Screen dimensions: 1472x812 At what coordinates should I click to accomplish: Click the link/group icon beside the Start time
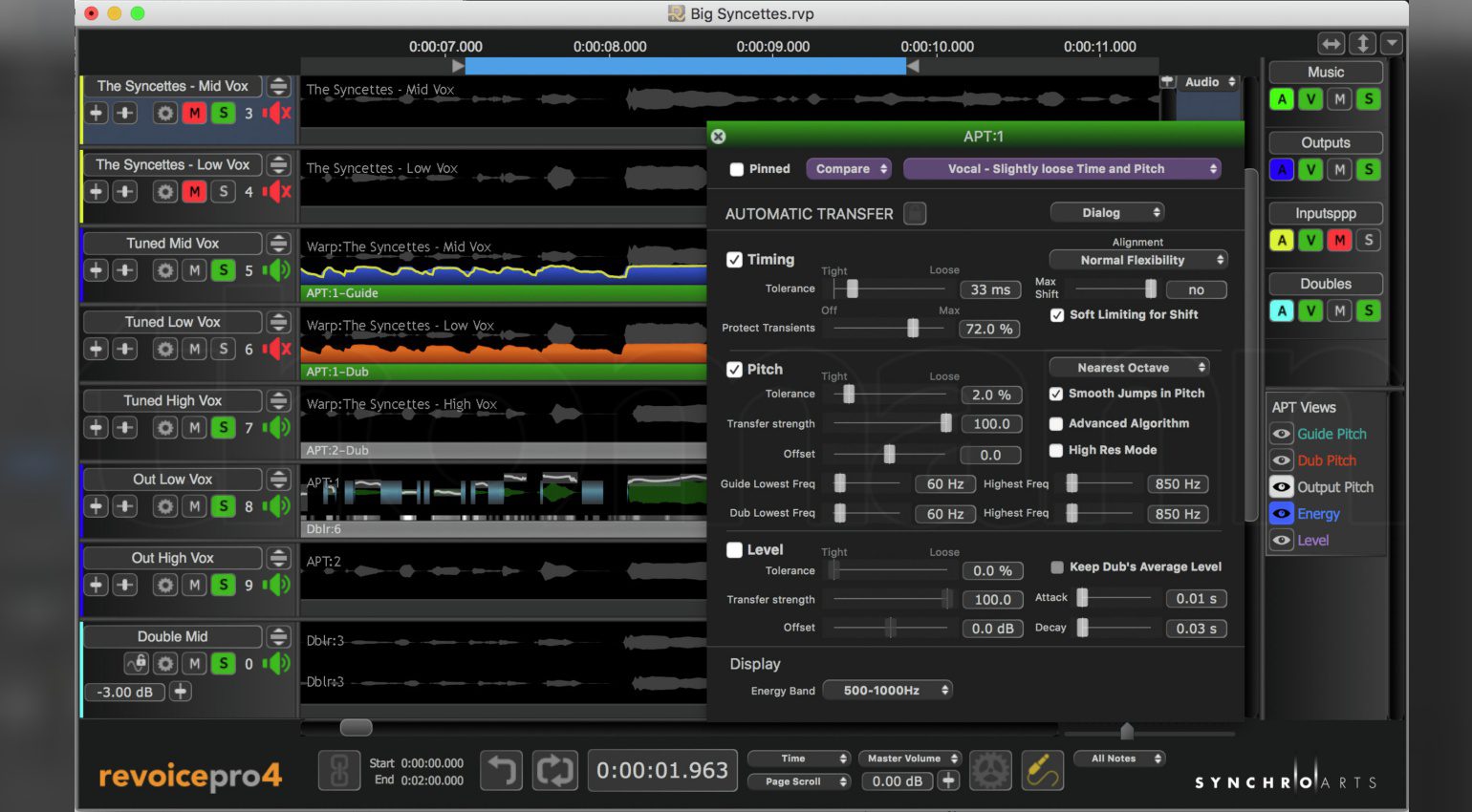[x=338, y=769]
